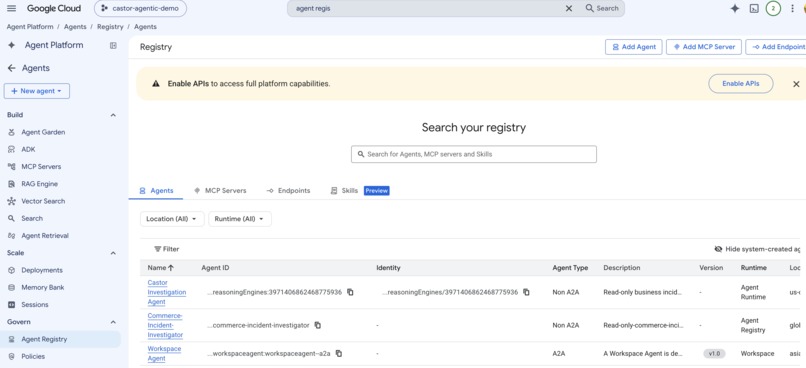Click the warning triangle icon in banner
The height and width of the screenshot is (368, 806).
pyautogui.click(x=156, y=83)
